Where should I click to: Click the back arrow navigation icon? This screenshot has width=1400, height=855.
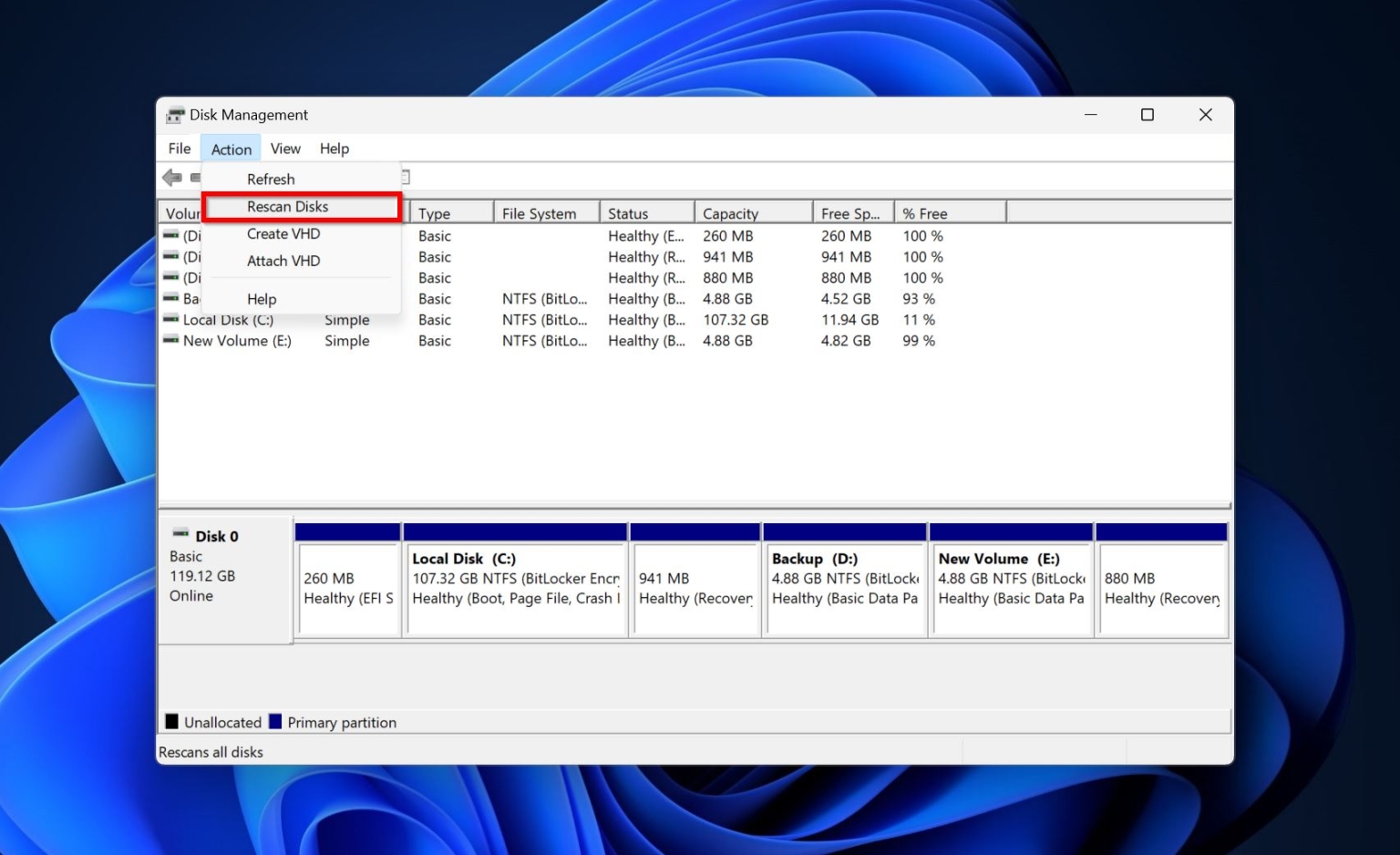172,176
